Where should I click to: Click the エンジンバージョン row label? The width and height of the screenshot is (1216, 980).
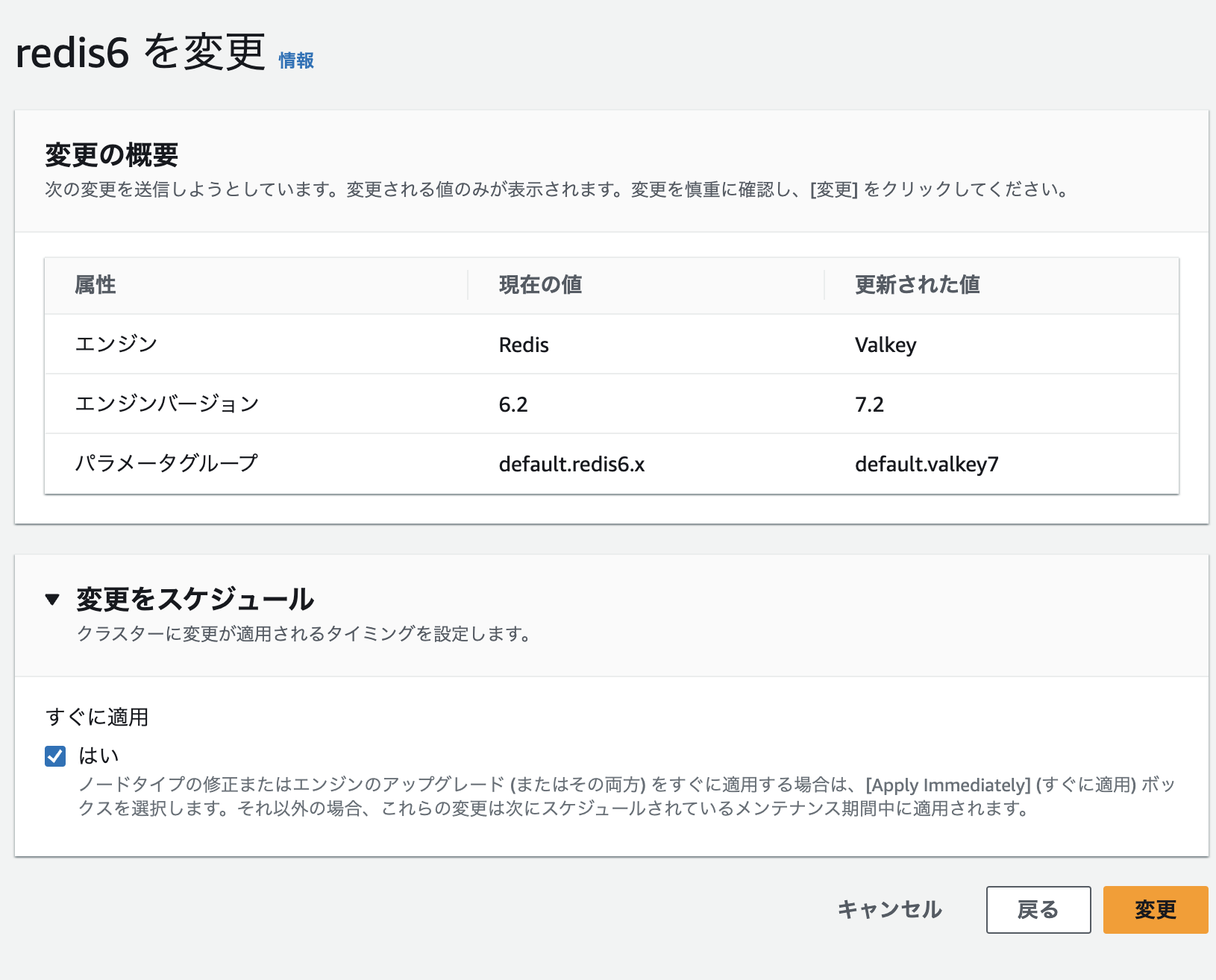coord(167,404)
